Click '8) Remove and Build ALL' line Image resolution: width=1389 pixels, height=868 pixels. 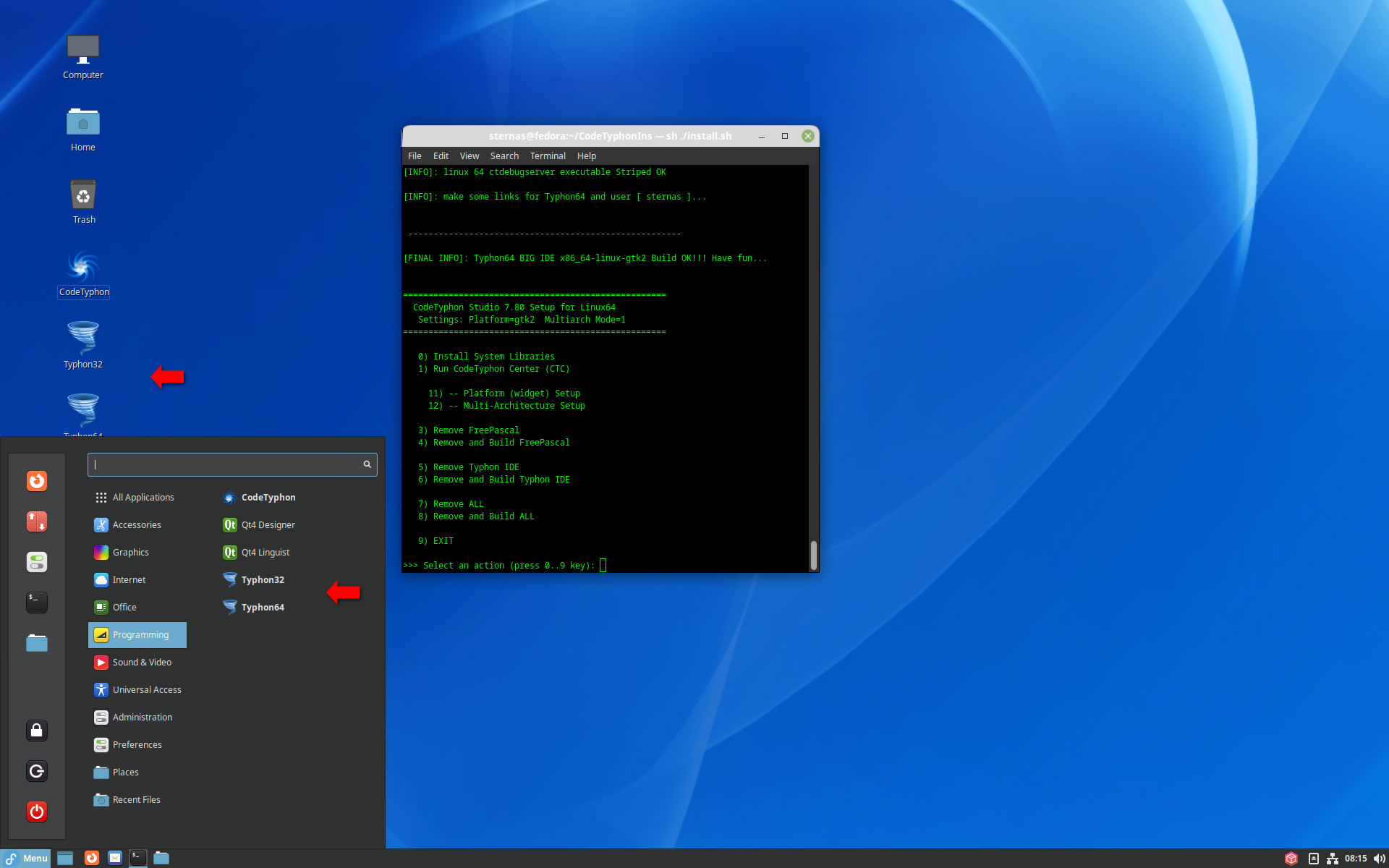tap(476, 516)
